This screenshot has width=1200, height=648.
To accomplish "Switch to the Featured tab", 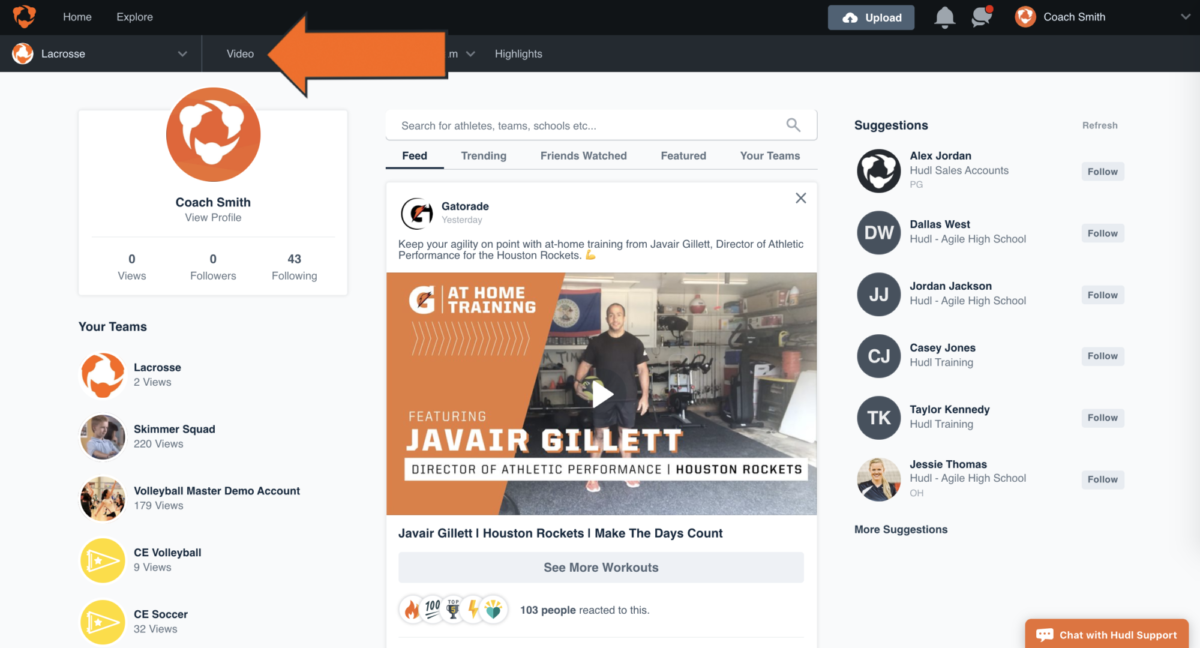I will [x=683, y=156].
